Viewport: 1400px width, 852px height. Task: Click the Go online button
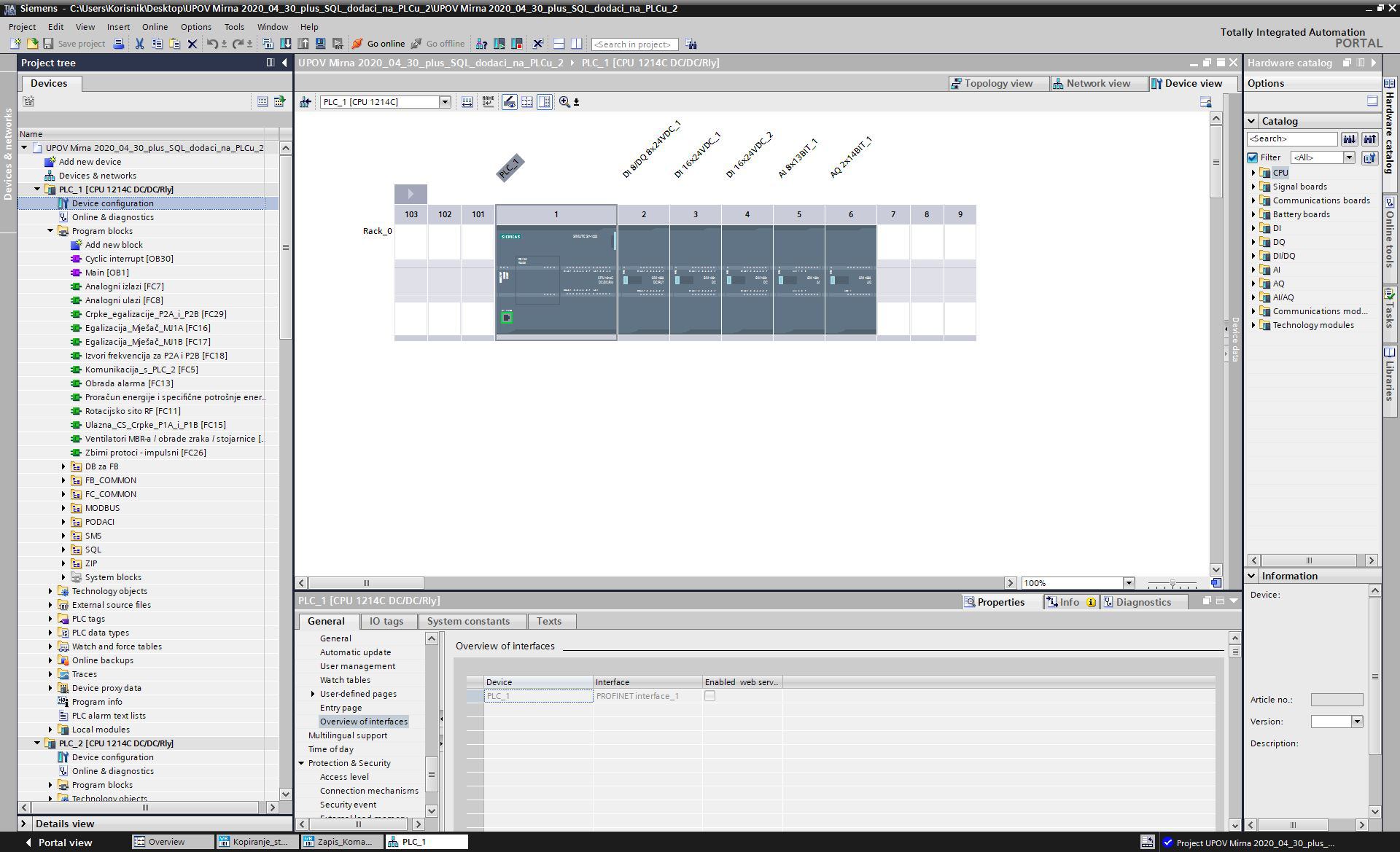click(x=378, y=44)
